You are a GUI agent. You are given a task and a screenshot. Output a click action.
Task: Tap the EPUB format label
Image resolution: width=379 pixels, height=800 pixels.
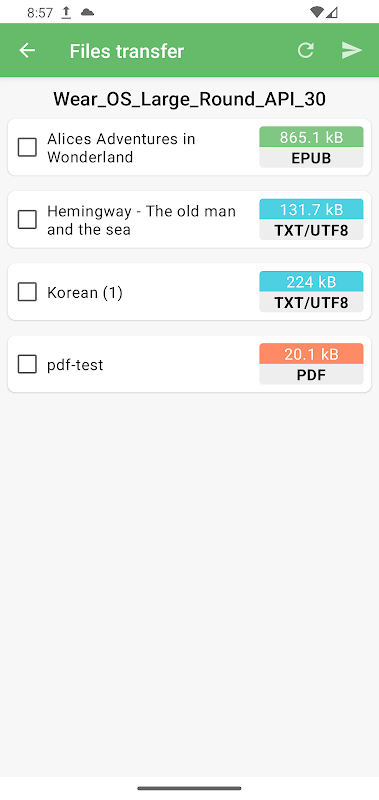click(x=311, y=158)
